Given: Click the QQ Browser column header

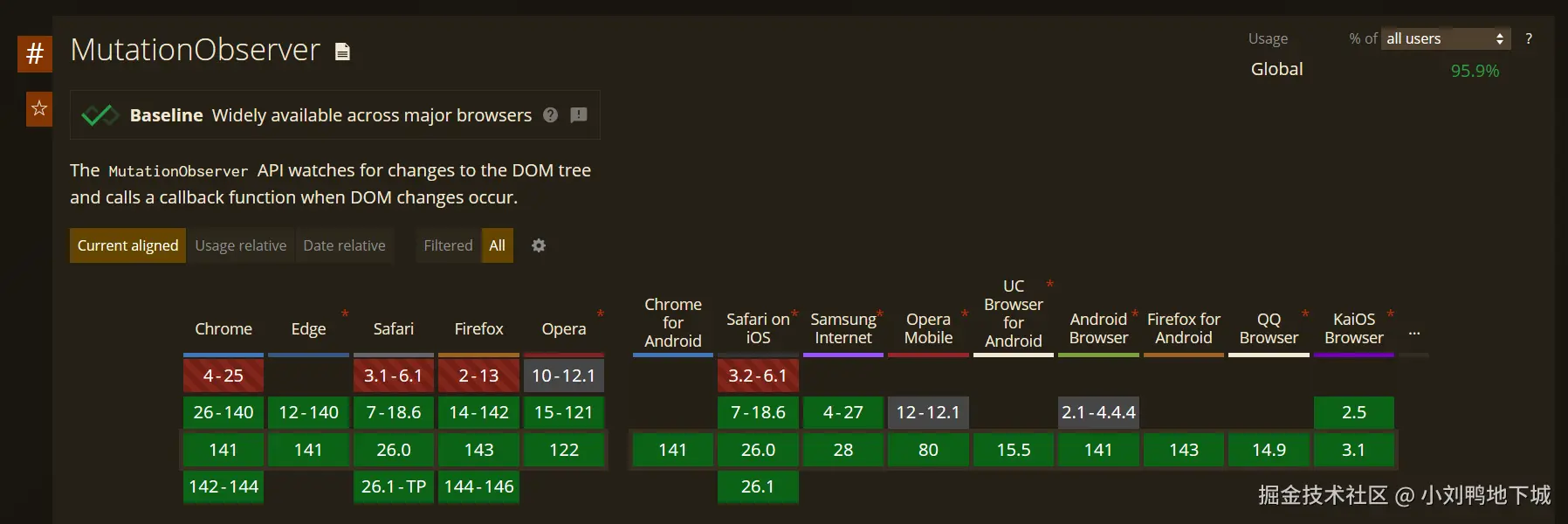Looking at the screenshot, I should pyautogui.click(x=1269, y=328).
